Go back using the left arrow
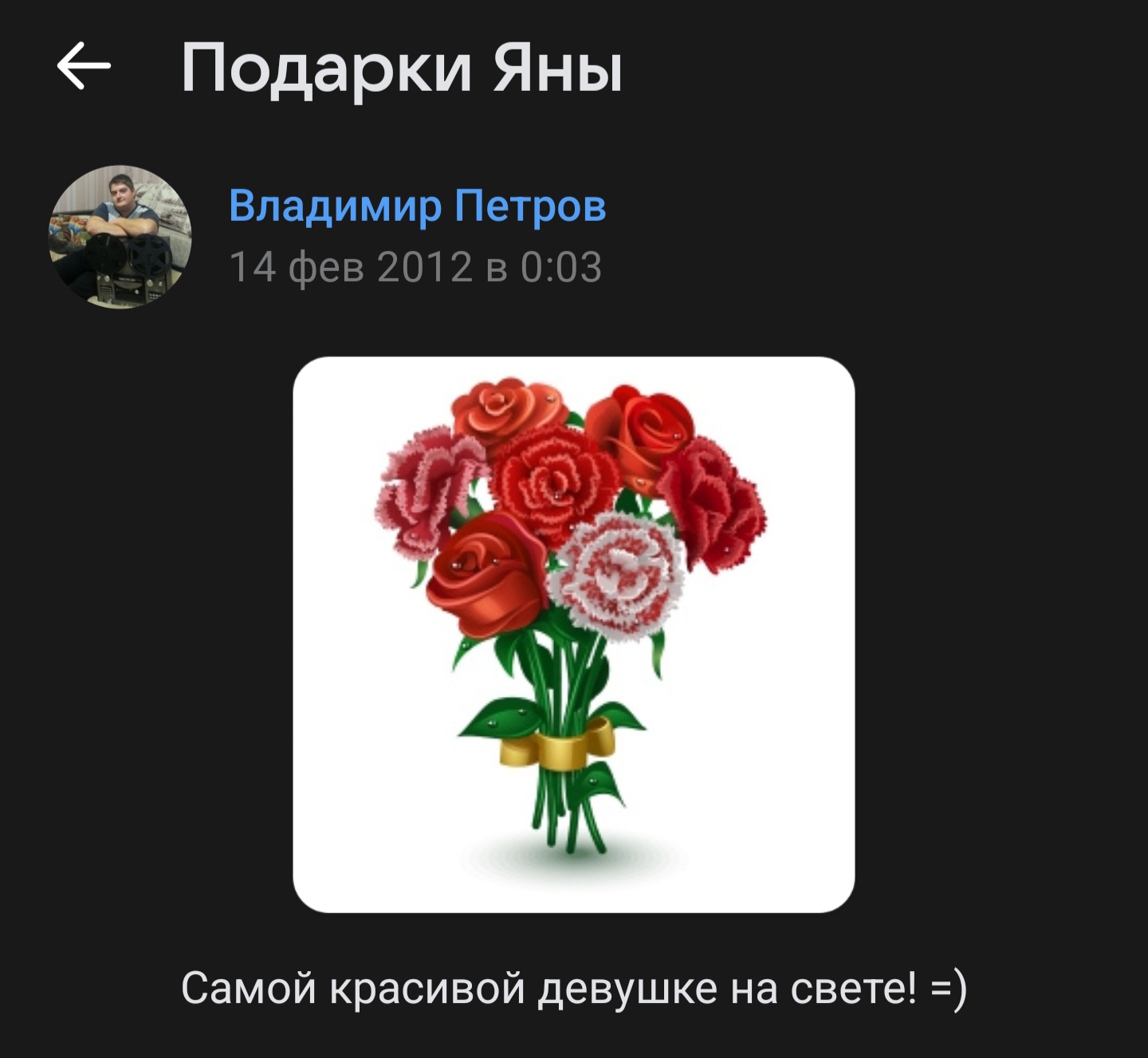1148x1058 pixels. [84, 66]
